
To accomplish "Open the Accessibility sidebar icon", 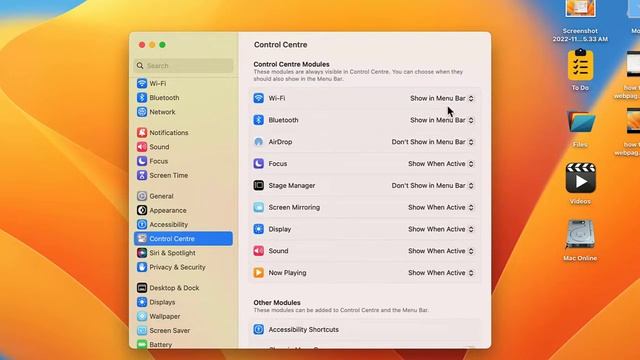I will [x=142, y=224].
